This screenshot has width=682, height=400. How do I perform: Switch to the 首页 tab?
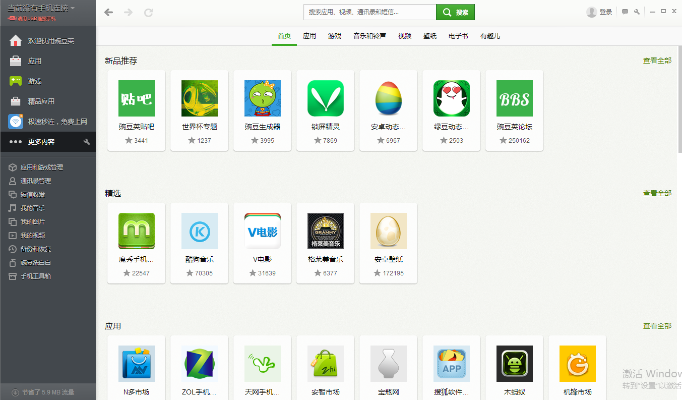284,36
